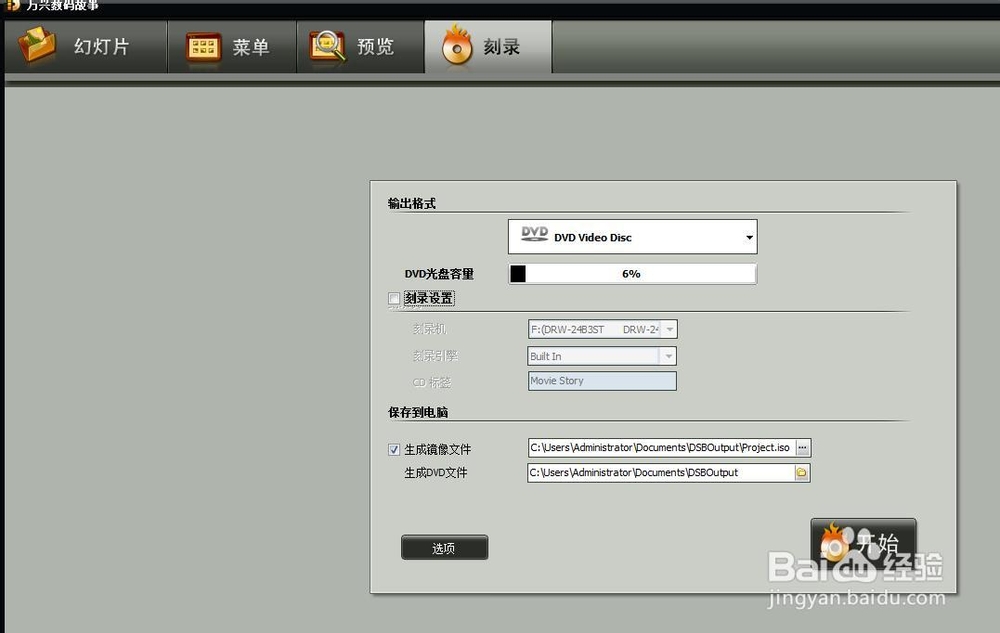The image size is (1000, 633).
Task: Open the Built In burn engine dropdown
Action: tap(669, 355)
